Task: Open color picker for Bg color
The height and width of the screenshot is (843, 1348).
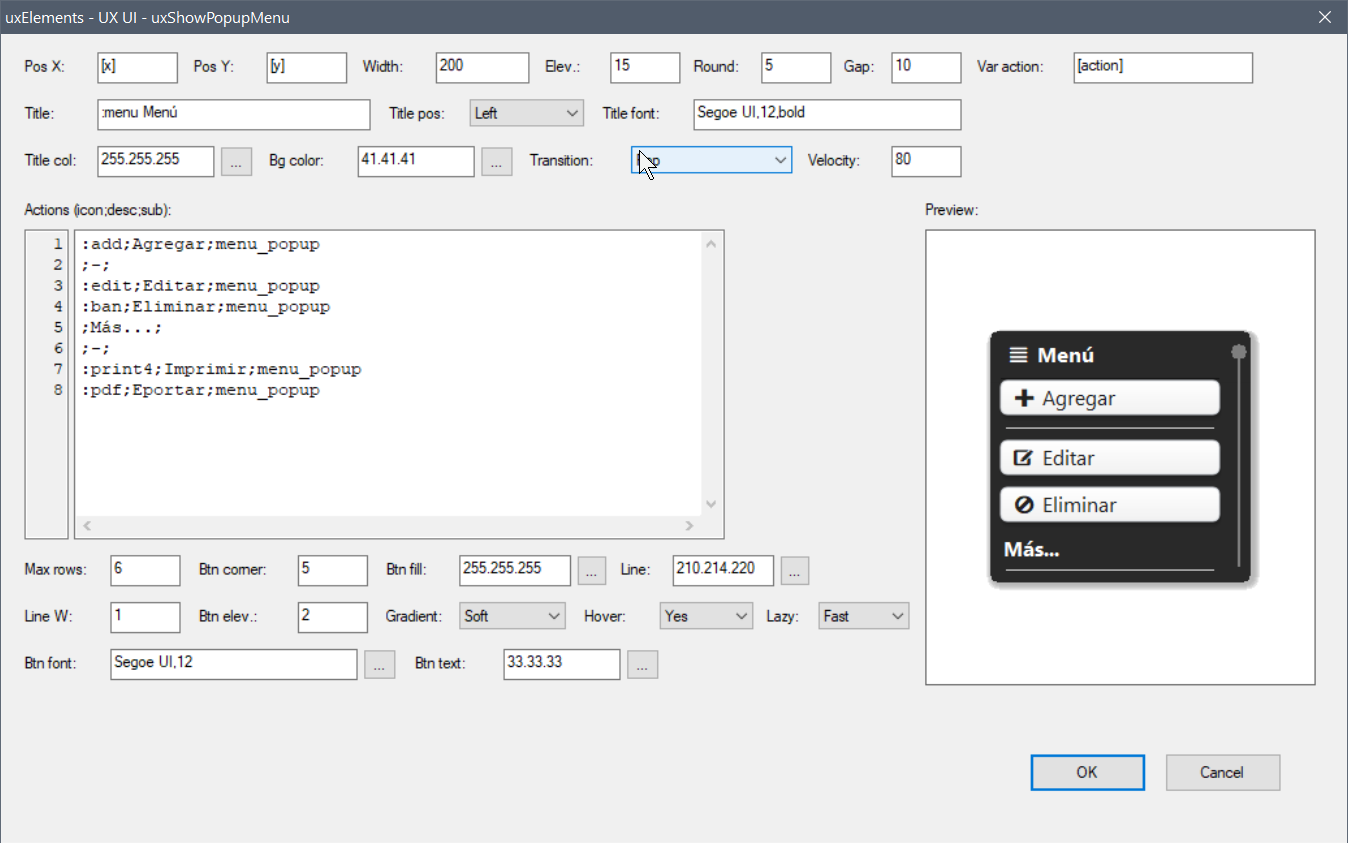Action: [x=497, y=161]
